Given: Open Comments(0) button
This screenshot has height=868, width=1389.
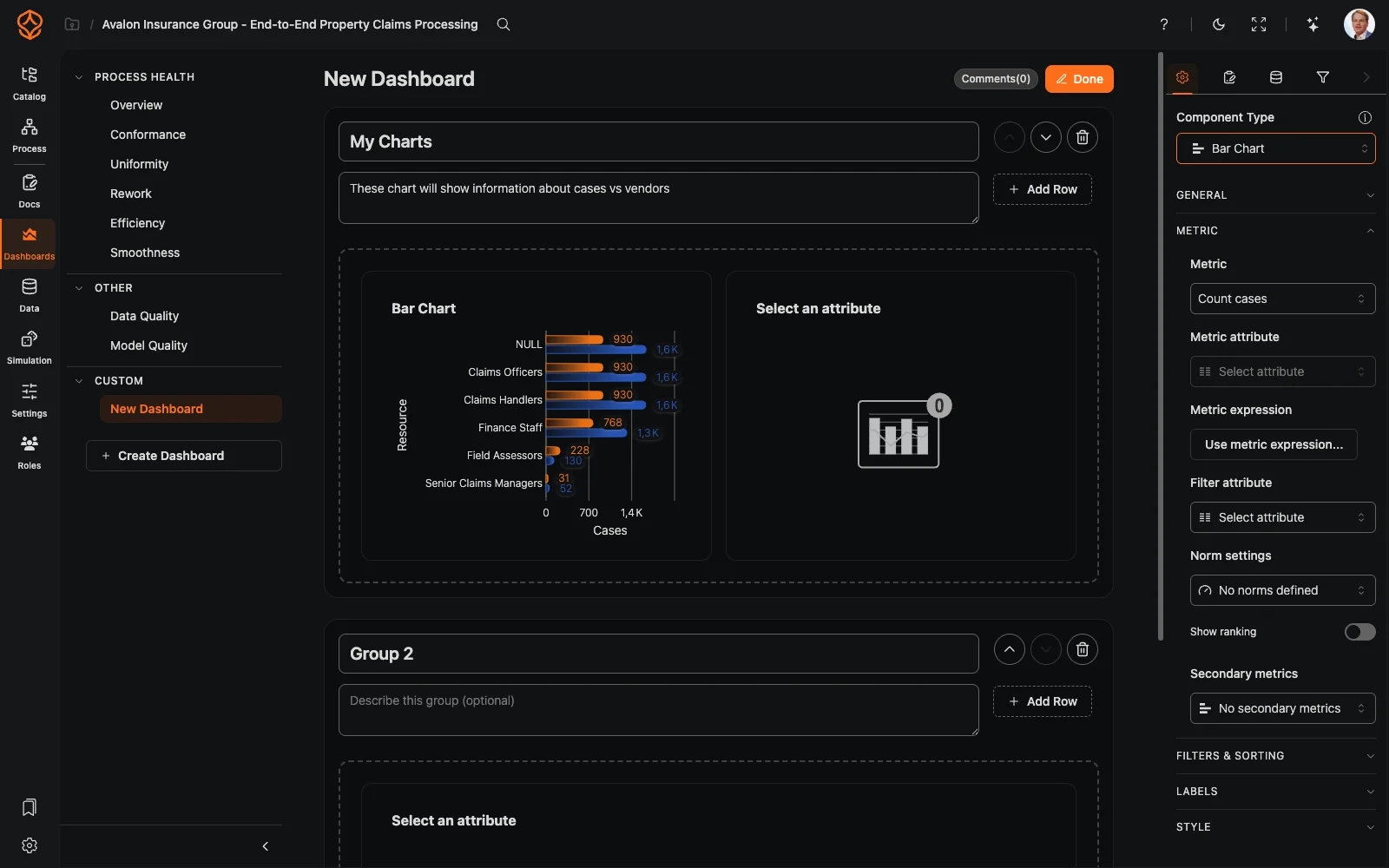Looking at the screenshot, I should click(x=996, y=79).
